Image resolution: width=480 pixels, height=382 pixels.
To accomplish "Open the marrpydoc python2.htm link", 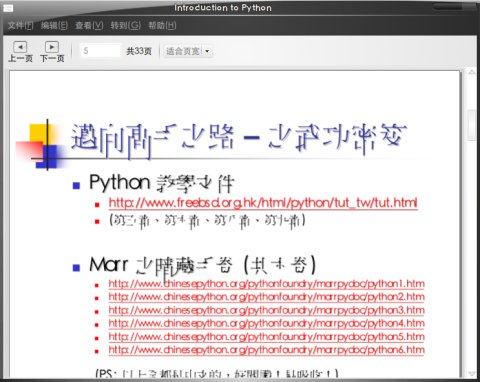I will 266,297.
